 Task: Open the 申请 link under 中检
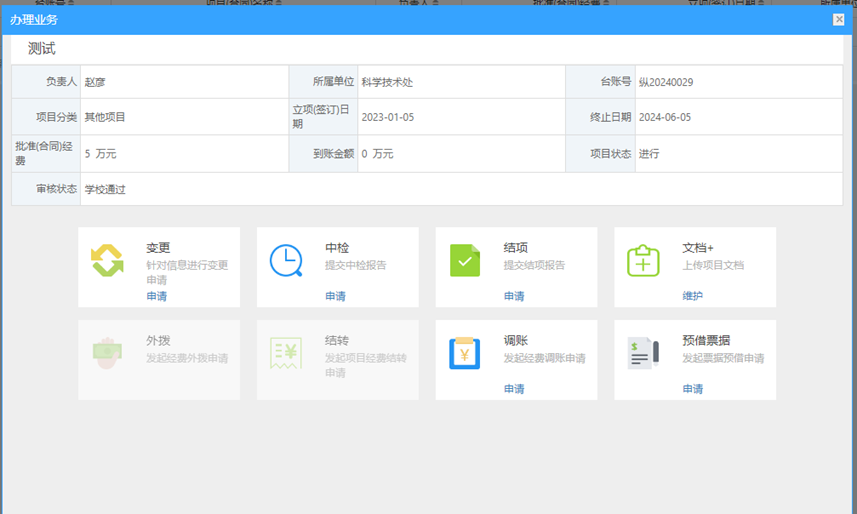pos(335,297)
